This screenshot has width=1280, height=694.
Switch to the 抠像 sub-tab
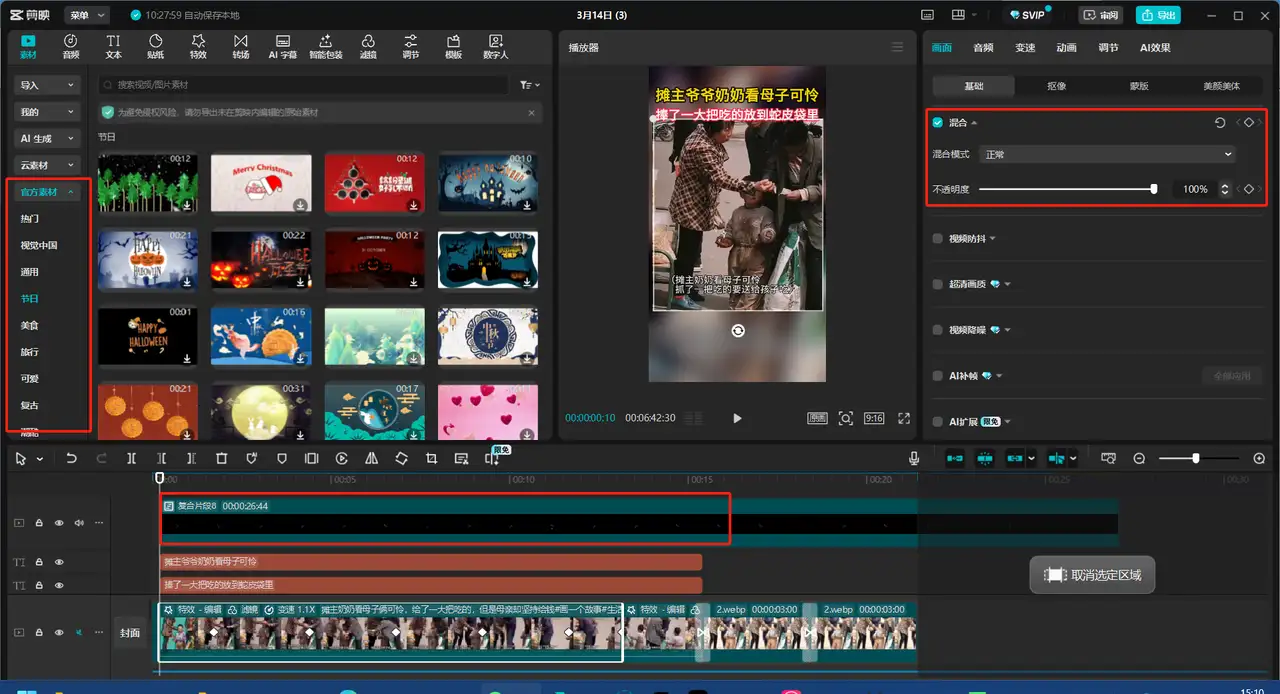pyautogui.click(x=1056, y=86)
